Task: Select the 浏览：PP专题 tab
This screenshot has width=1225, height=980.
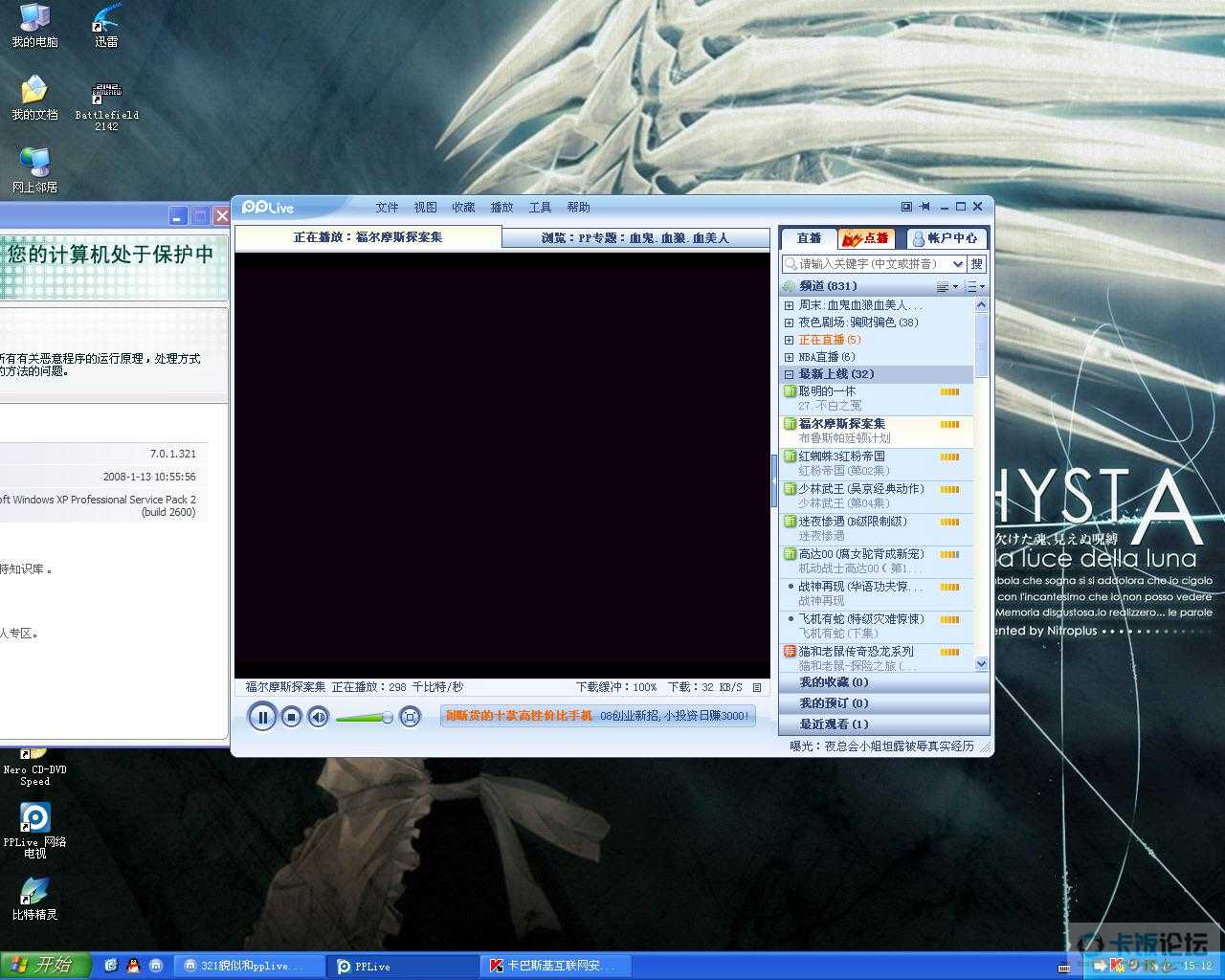Action: point(635,237)
